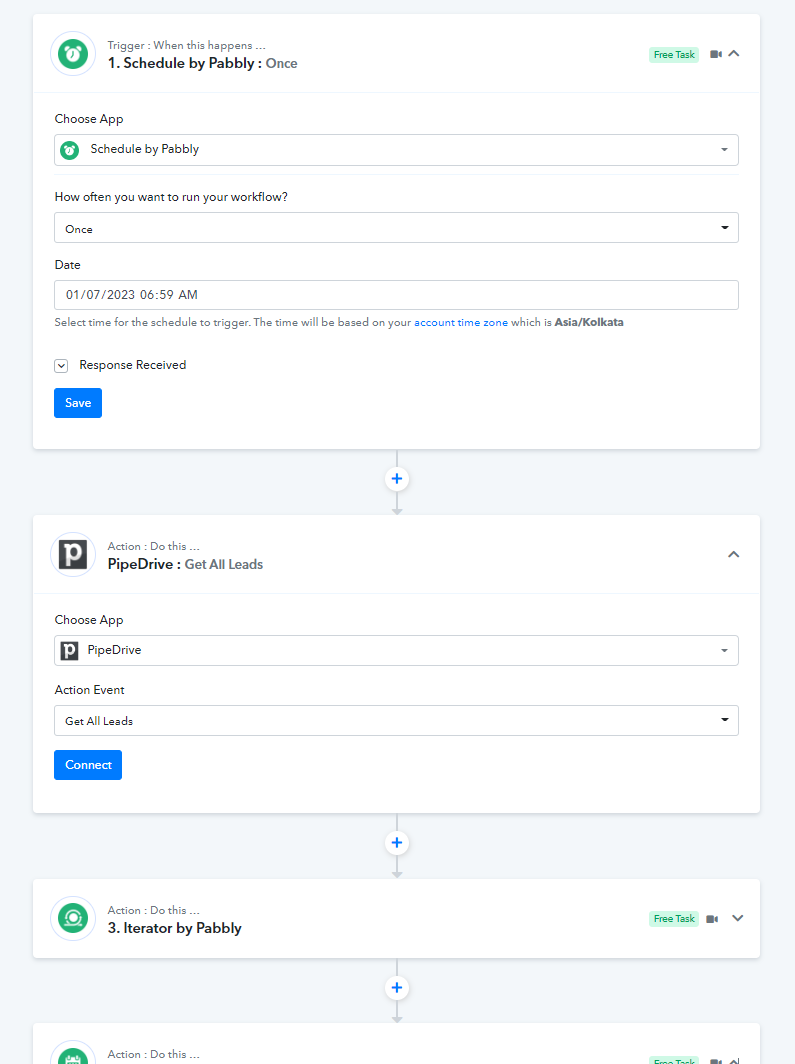The height and width of the screenshot is (1064, 795).
Task: Click the Save button in trigger step
Action: click(78, 403)
